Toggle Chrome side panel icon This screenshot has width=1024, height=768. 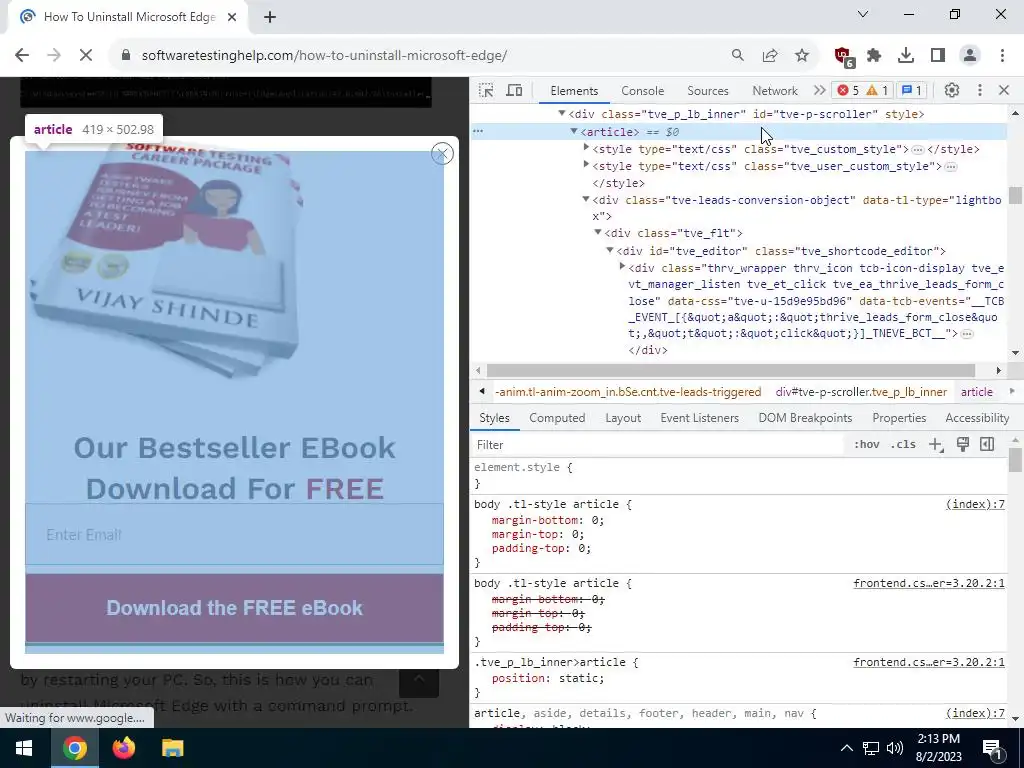(x=938, y=56)
